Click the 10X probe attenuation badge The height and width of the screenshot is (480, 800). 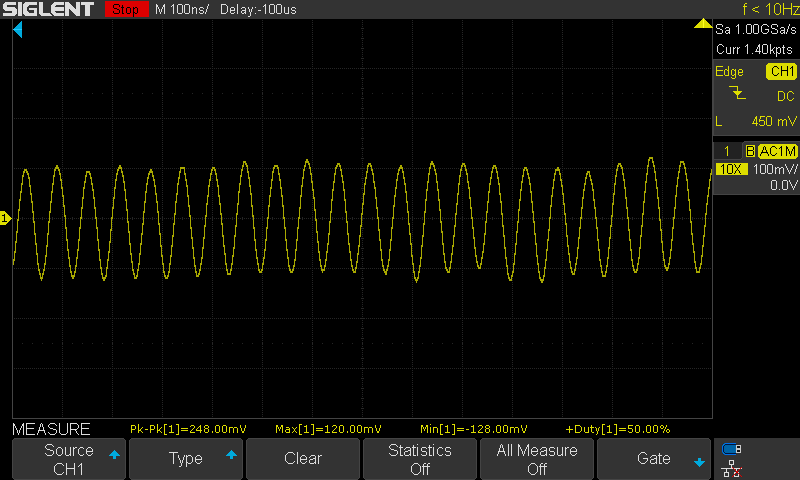tap(731, 169)
